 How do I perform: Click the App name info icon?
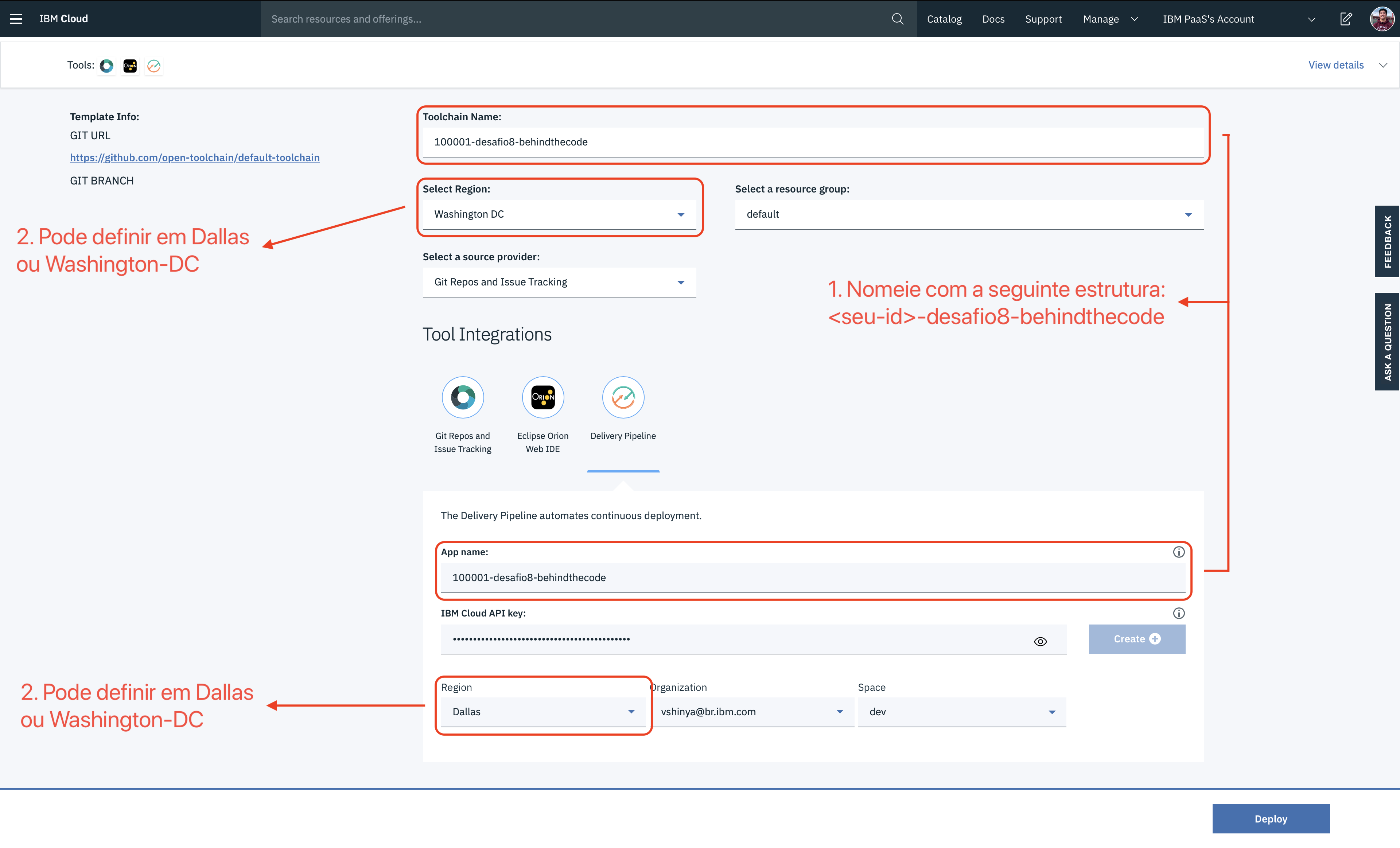[1178, 552]
